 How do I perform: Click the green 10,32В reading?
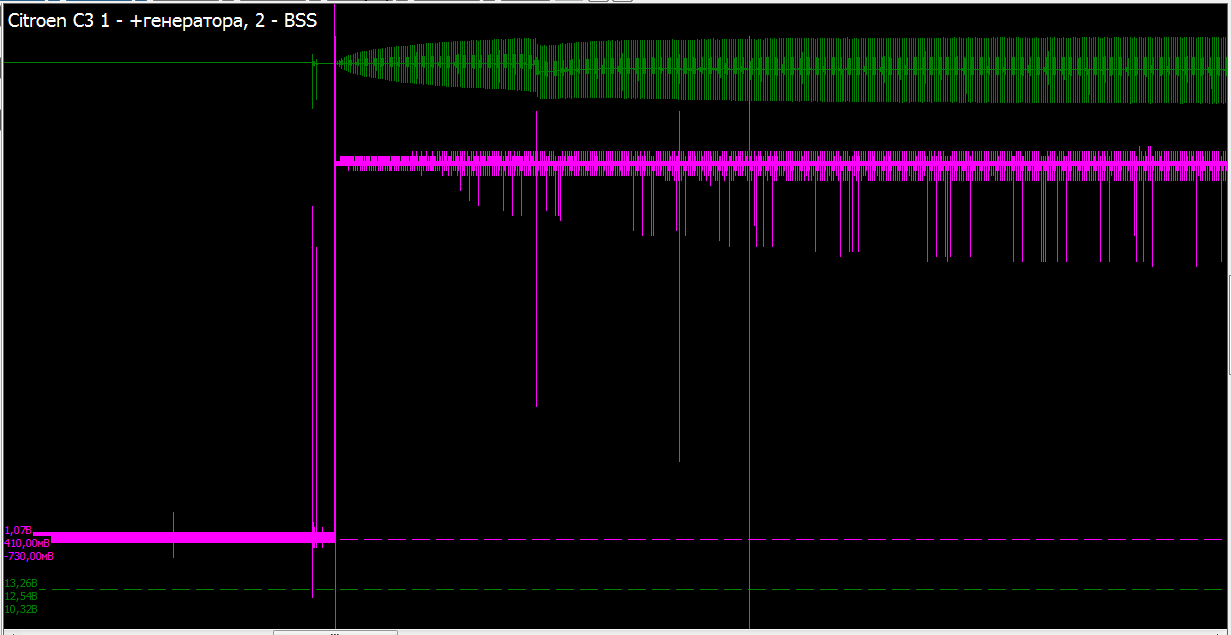21,609
